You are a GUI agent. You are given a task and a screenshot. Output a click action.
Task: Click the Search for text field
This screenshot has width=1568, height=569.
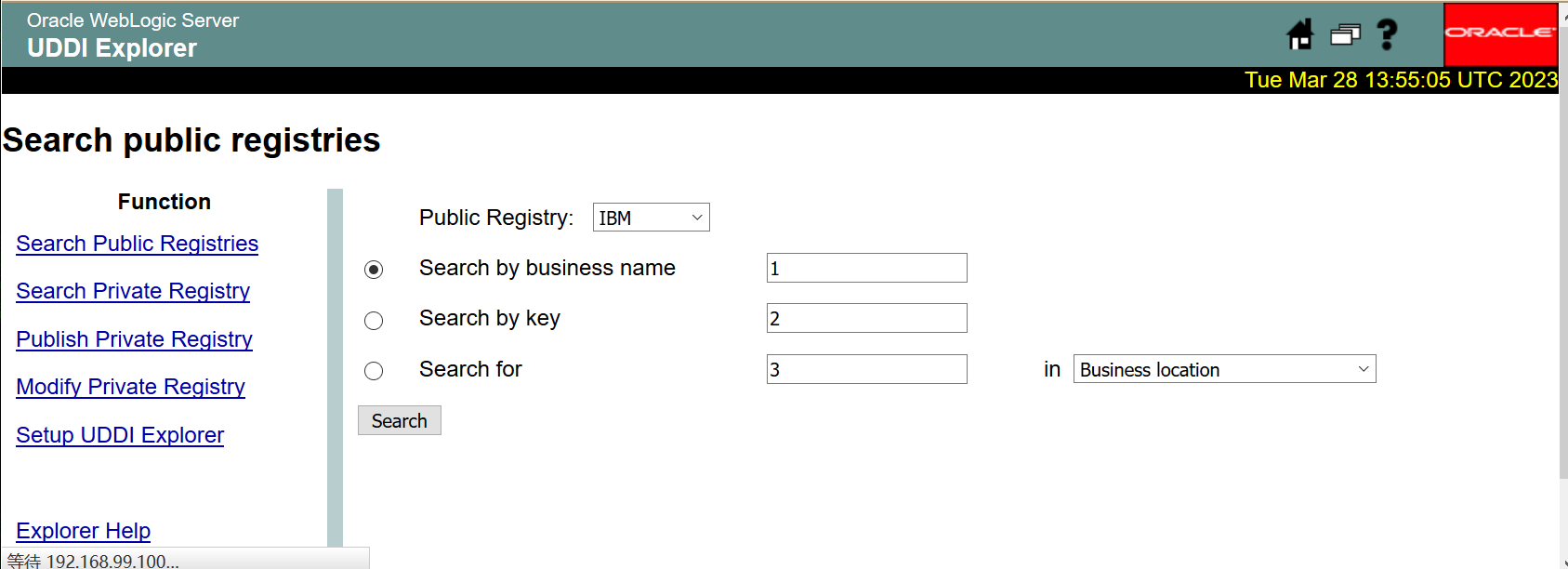(866, 369)
